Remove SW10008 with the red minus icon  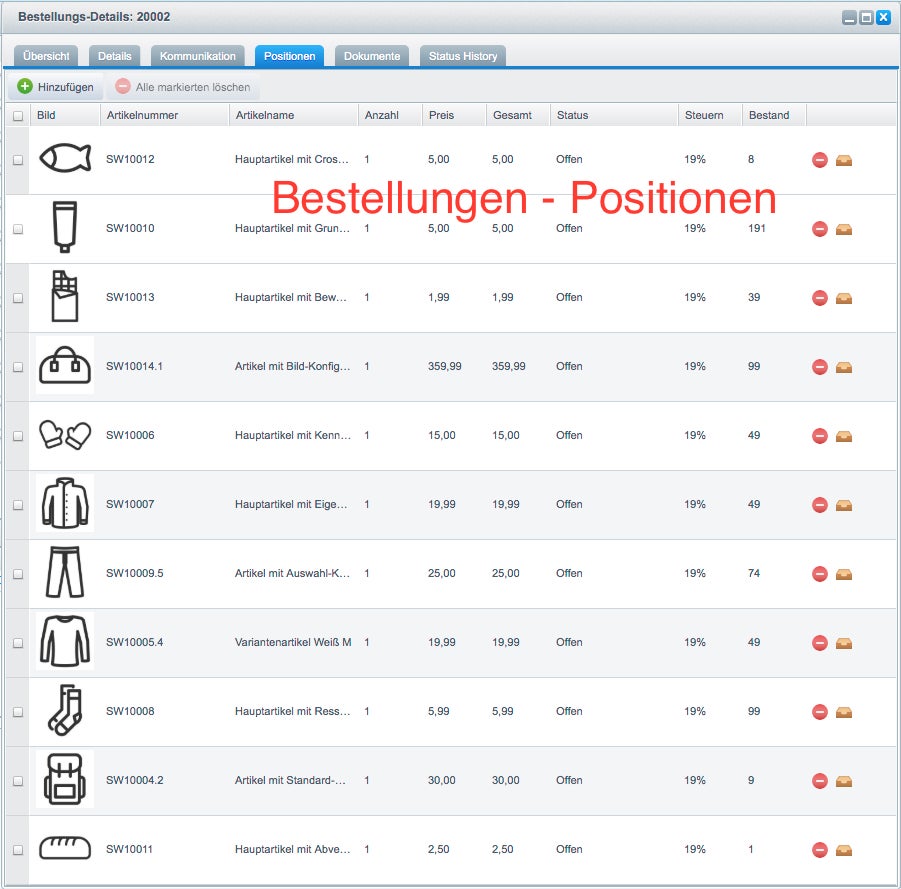click(x=819, y=711)
